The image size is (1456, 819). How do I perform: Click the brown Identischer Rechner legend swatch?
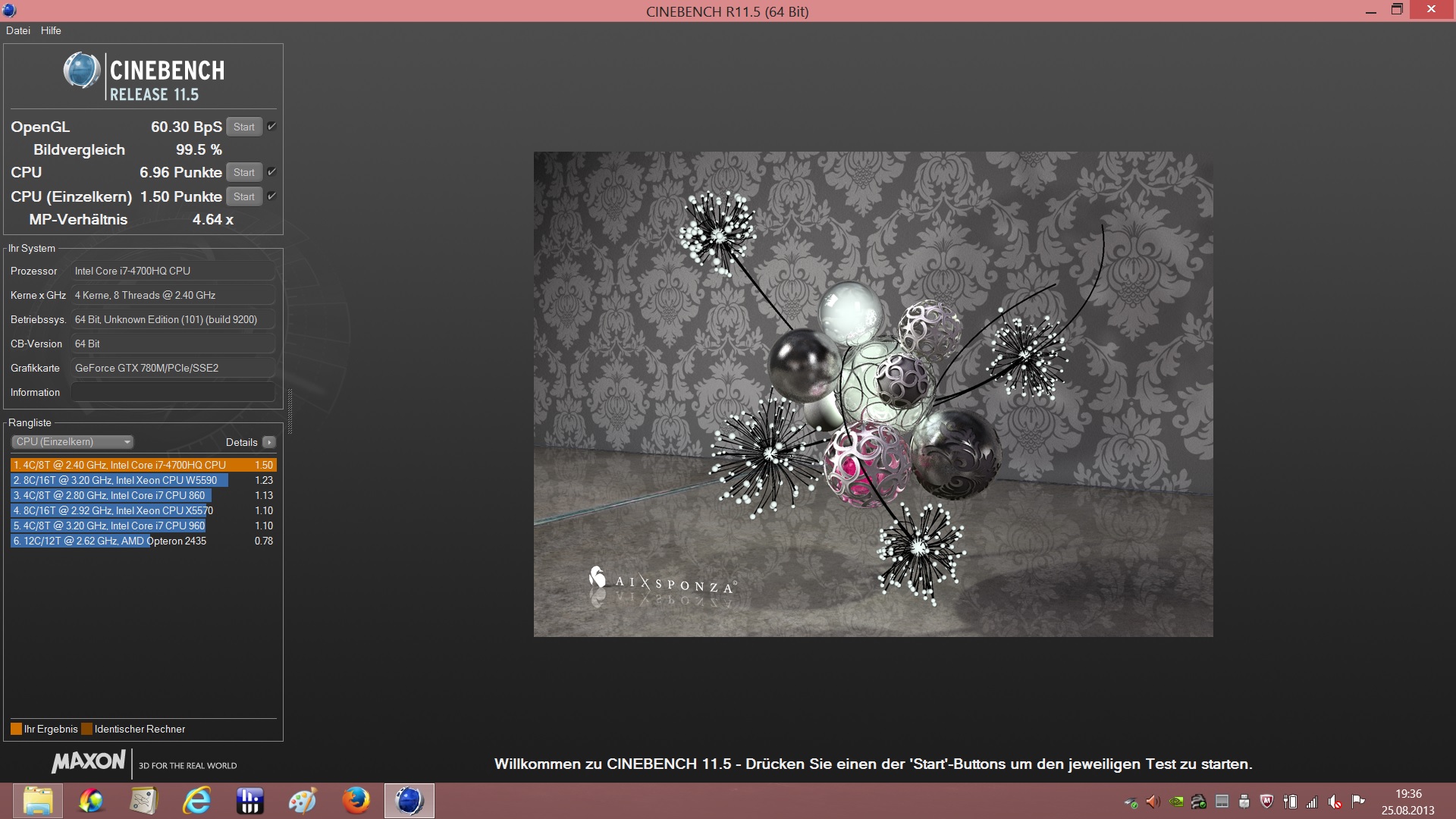coord(86,729)
